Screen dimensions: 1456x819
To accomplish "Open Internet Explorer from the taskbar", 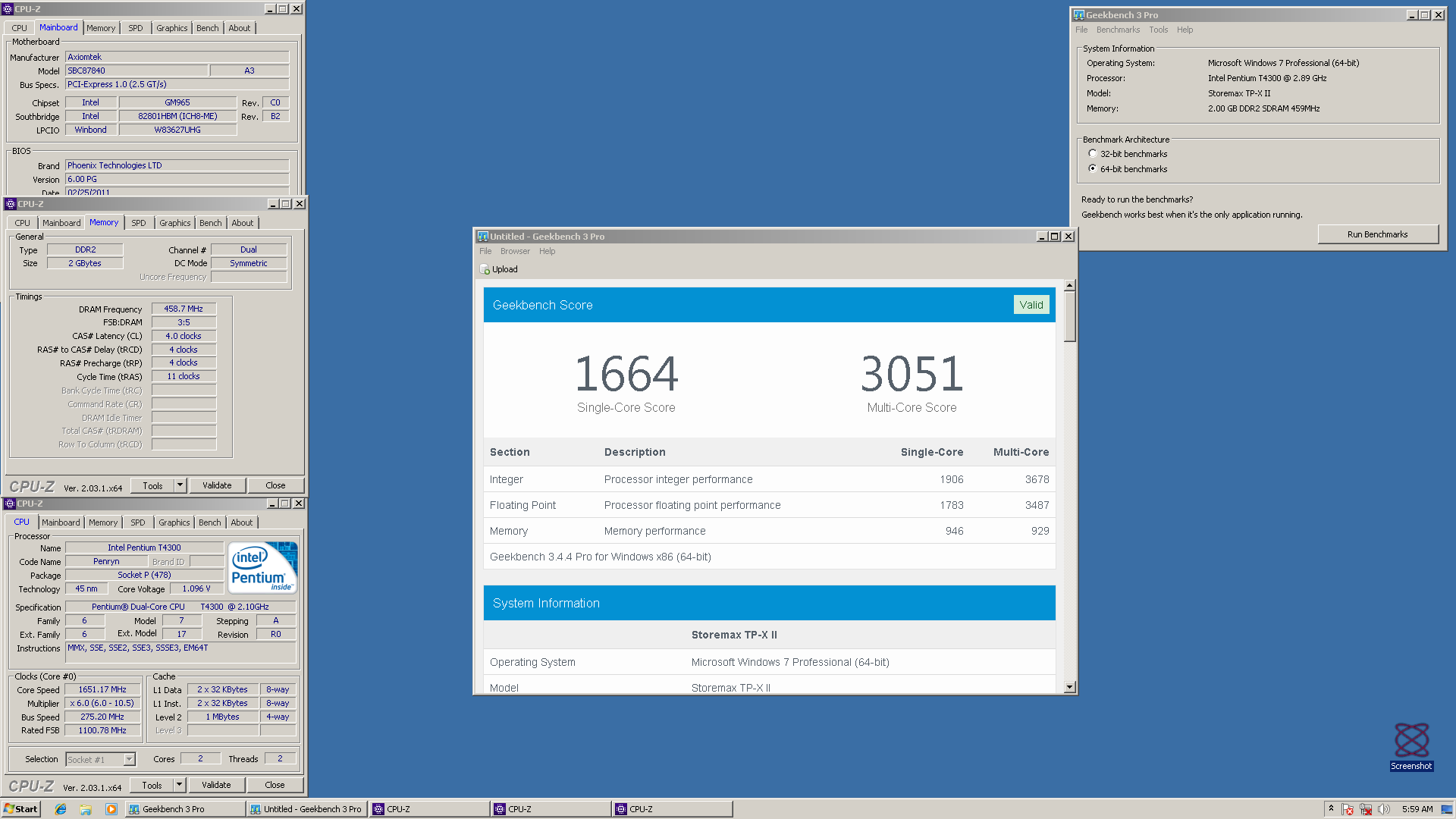I will 61,809.
